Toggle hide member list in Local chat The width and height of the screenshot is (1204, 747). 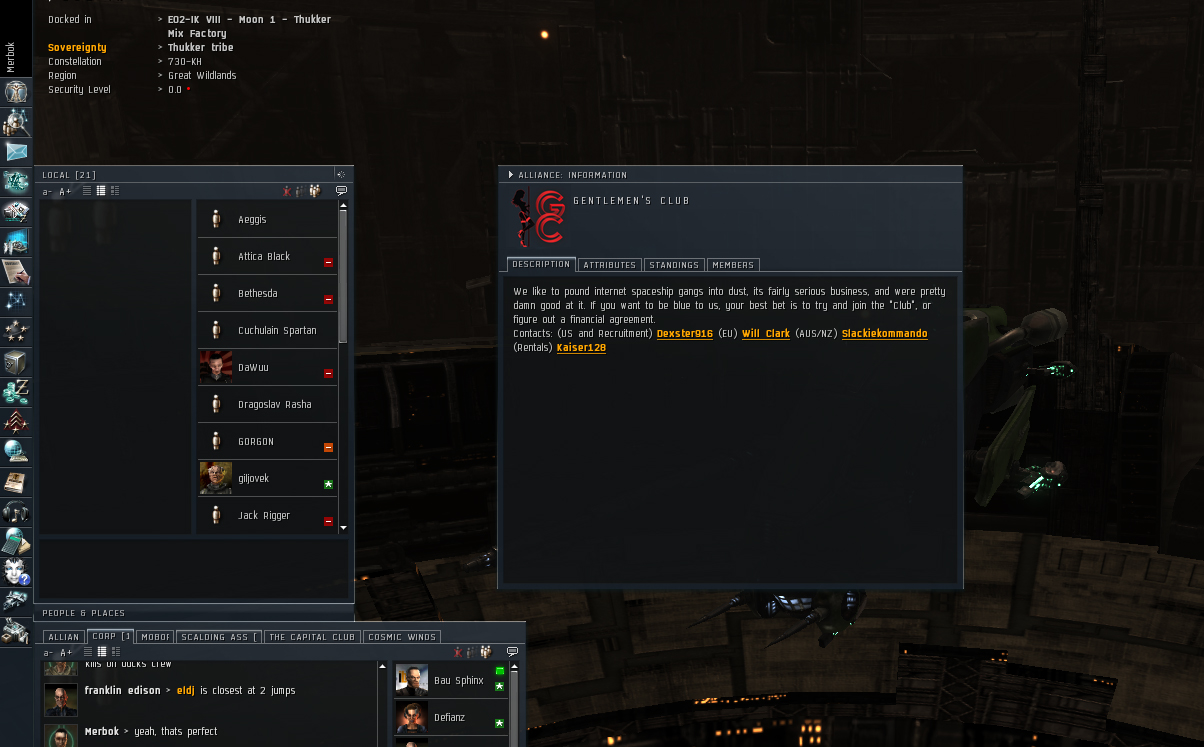[286, 191]
